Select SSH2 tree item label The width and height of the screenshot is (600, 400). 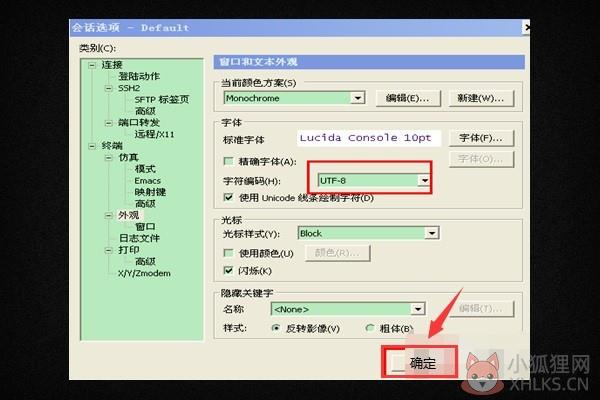tap(129, 88)
